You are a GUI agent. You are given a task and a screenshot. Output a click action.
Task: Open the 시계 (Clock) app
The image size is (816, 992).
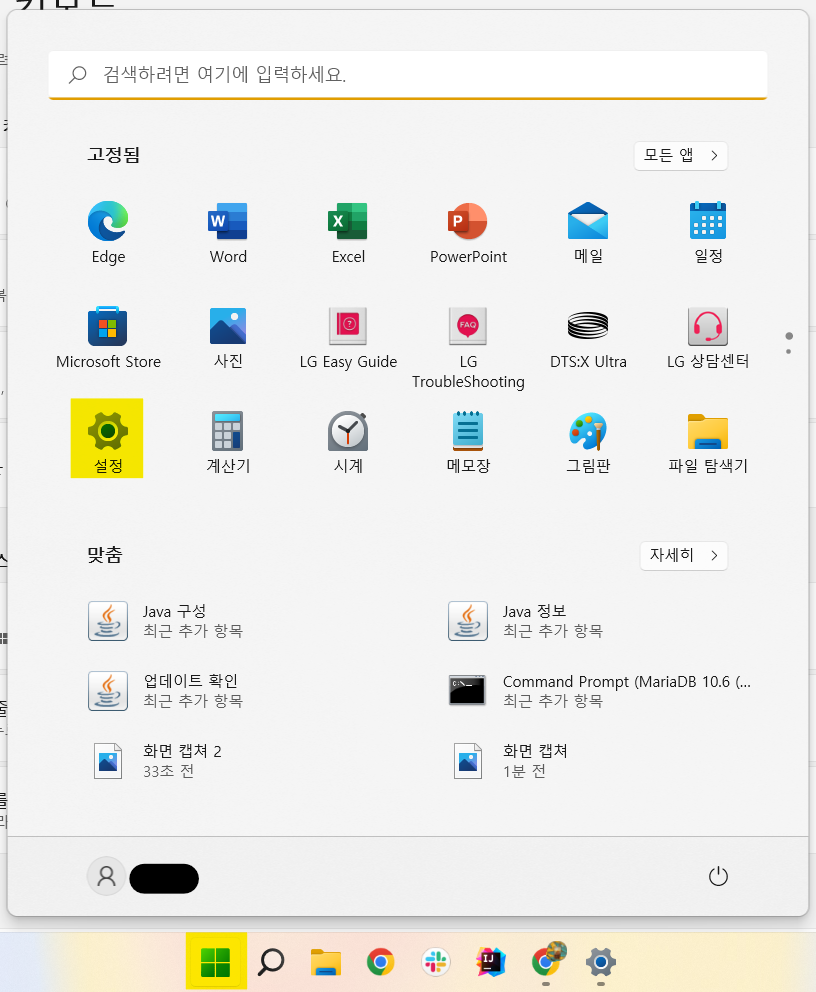coord(348,442)
